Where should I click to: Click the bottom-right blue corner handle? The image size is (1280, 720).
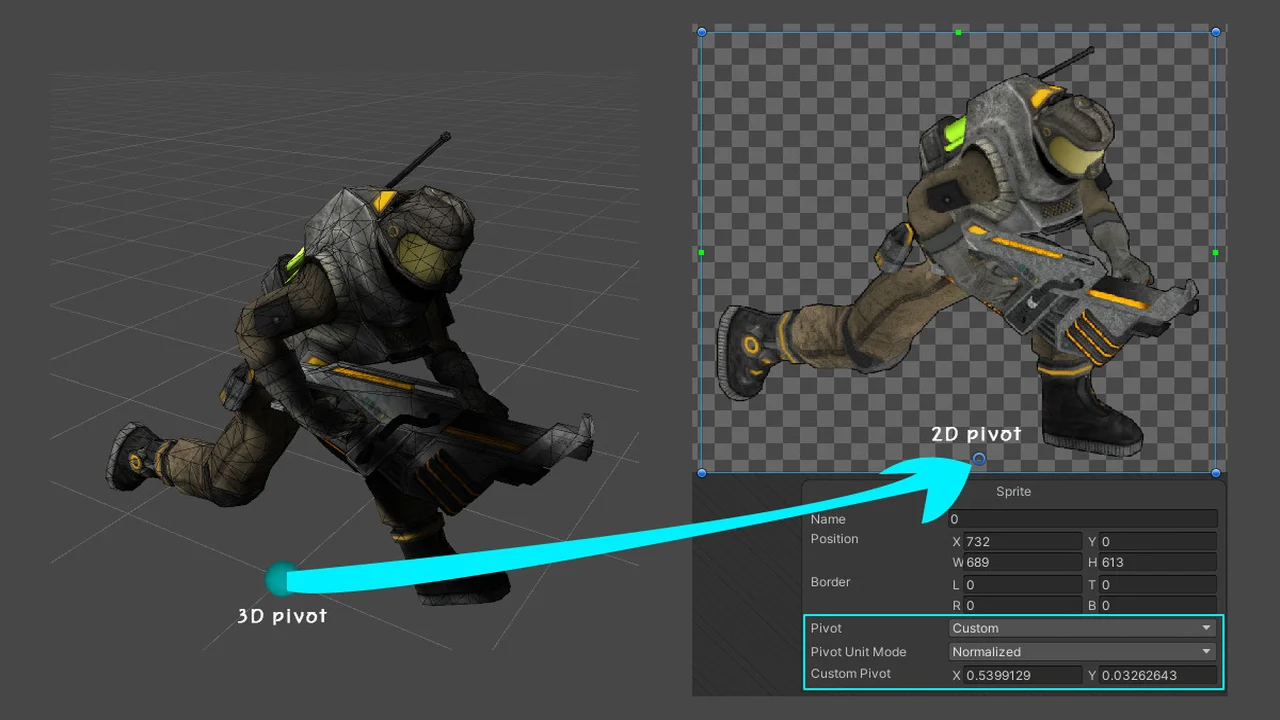click(x=1216, y=472)
